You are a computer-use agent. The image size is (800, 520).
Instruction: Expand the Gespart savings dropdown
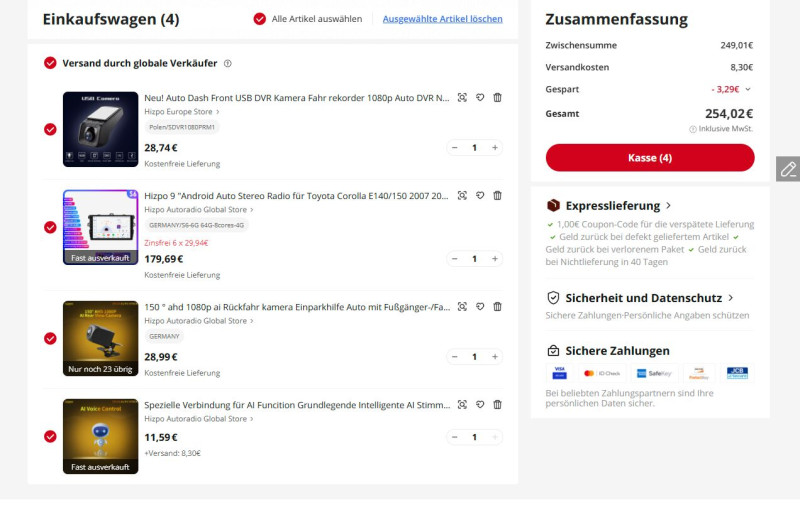(748, 89)
